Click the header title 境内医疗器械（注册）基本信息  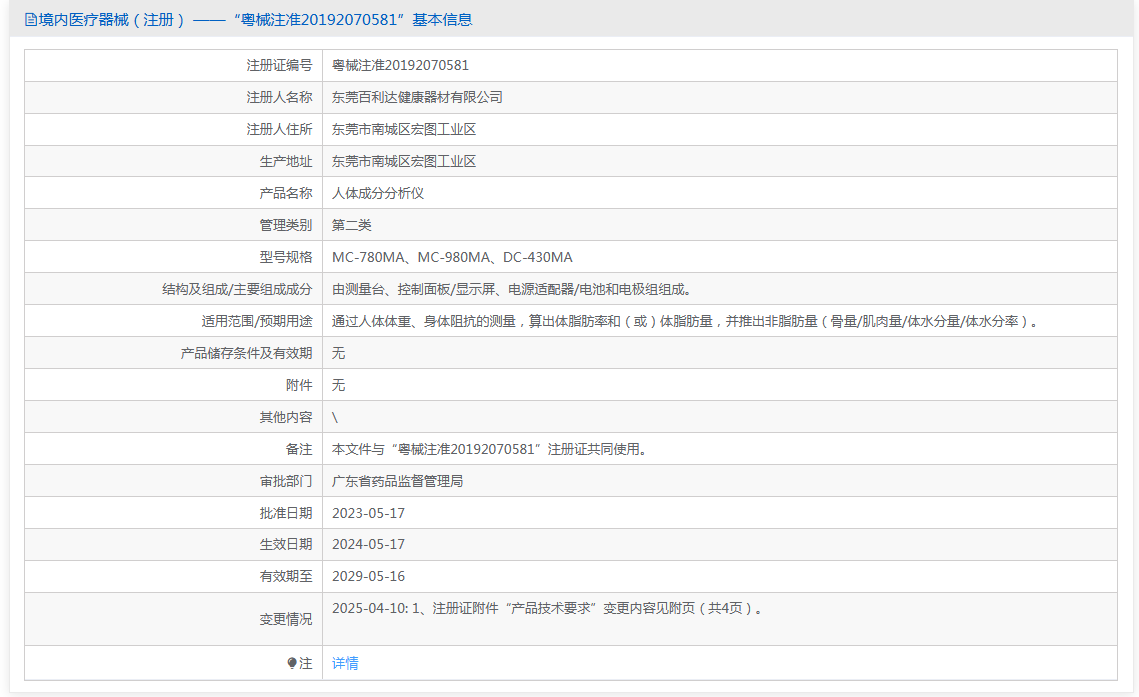point(255,20)
